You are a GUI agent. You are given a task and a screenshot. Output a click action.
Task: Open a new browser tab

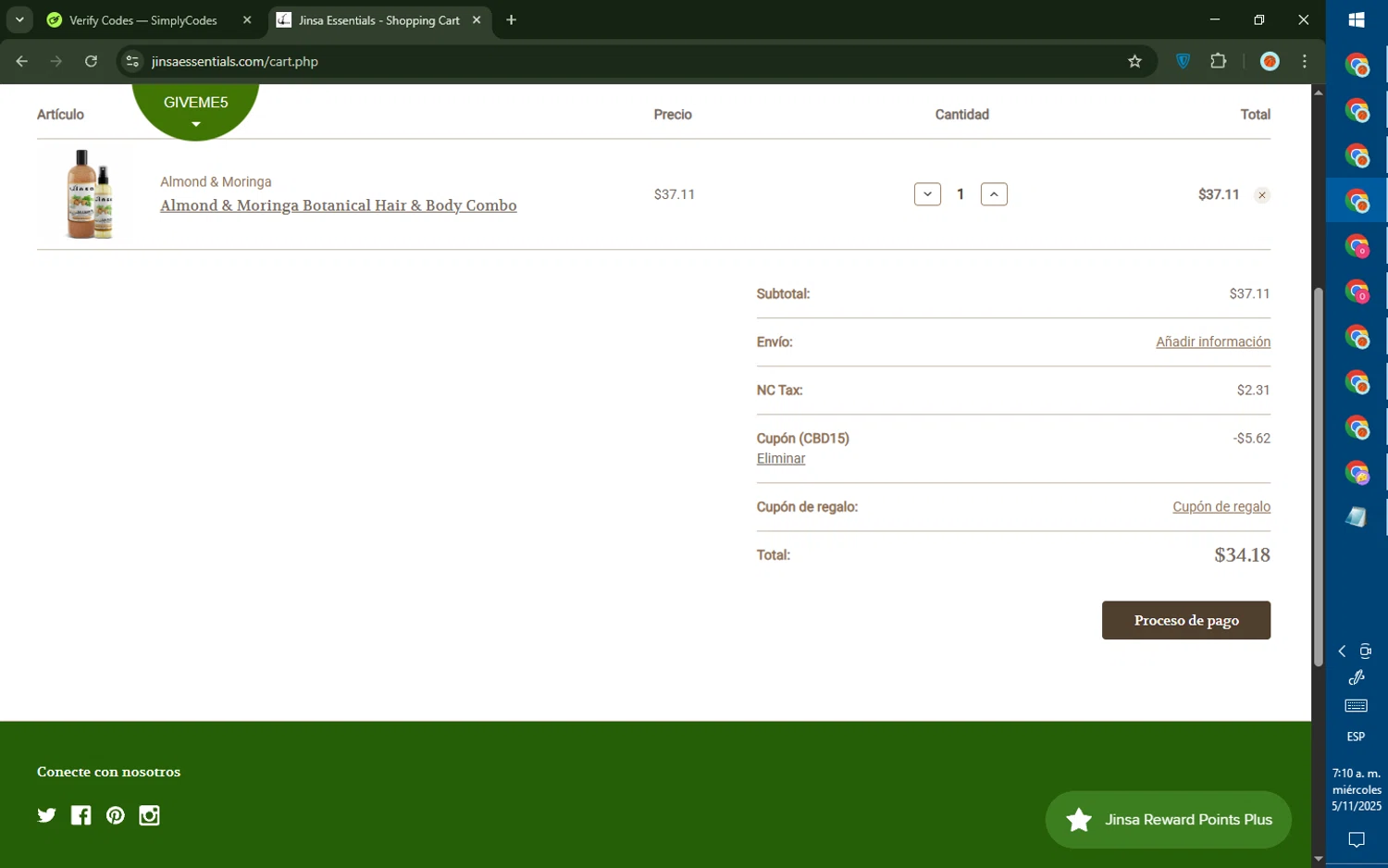pyautogui.click(x=511, y=20)
